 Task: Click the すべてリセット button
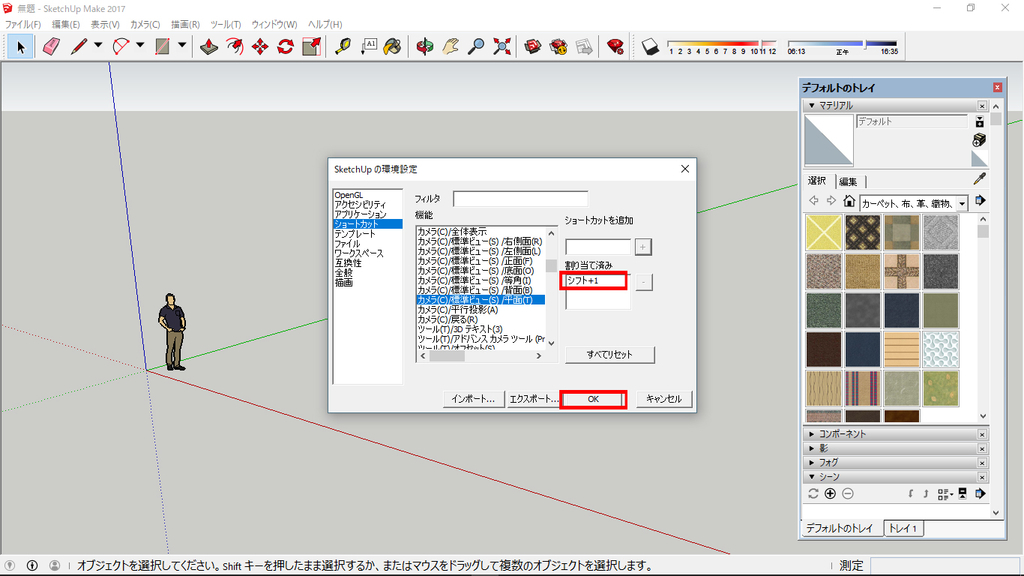[x=609, y=355]
